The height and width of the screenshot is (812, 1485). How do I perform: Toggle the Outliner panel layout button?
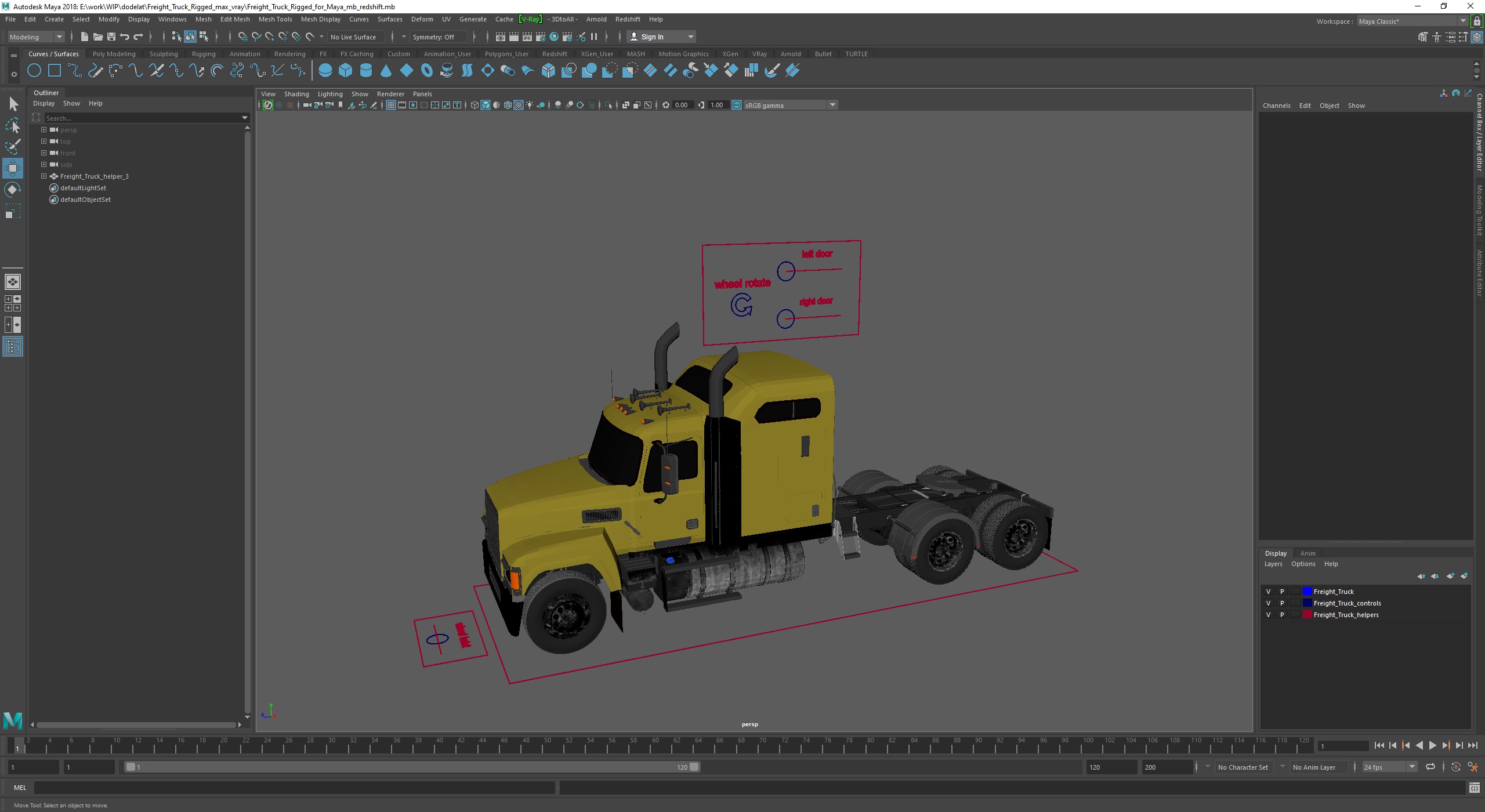[x=13, y=347]
